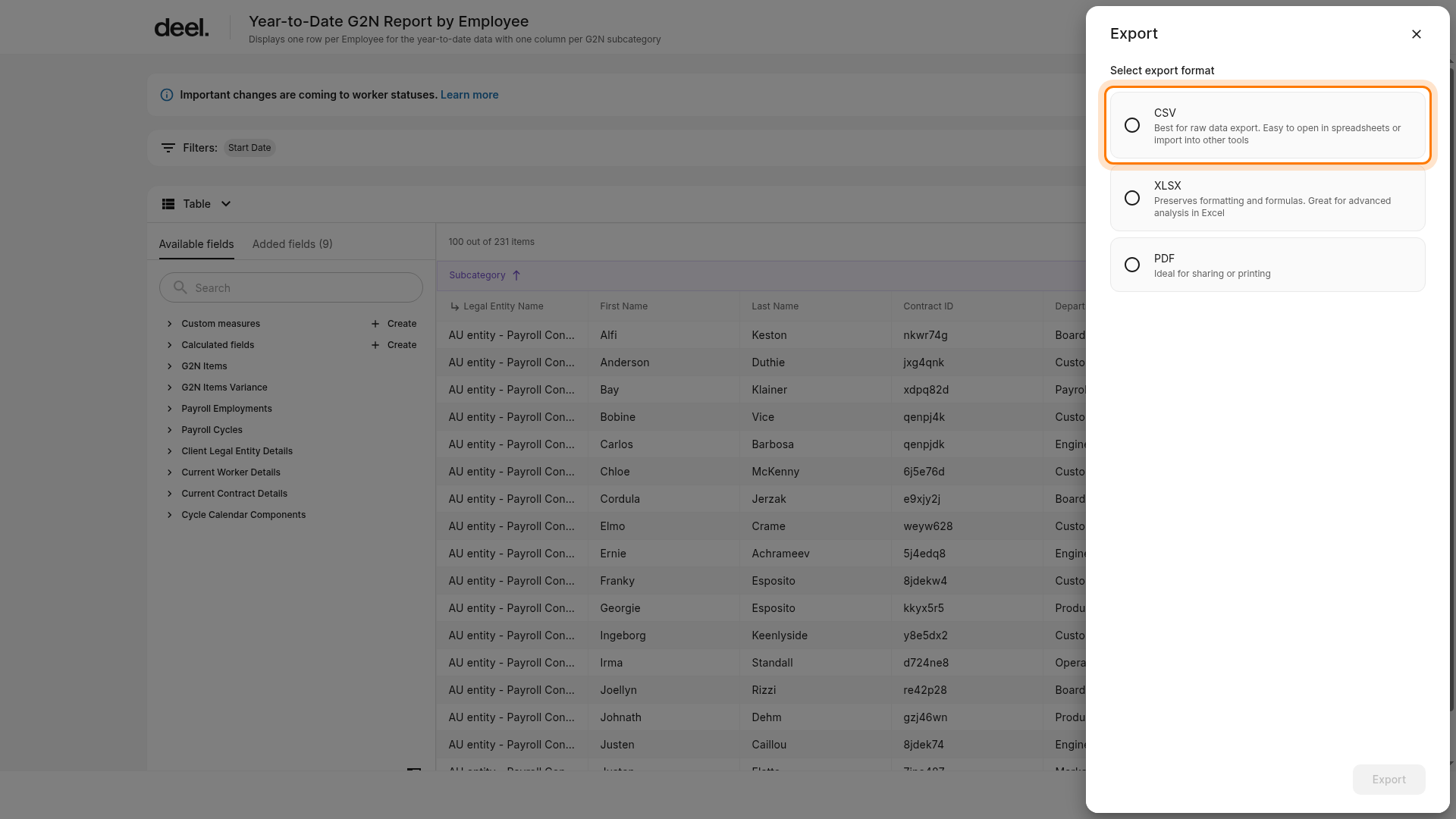
Task: Expand Current Contract Details group
Action: (x=170, y=494)
